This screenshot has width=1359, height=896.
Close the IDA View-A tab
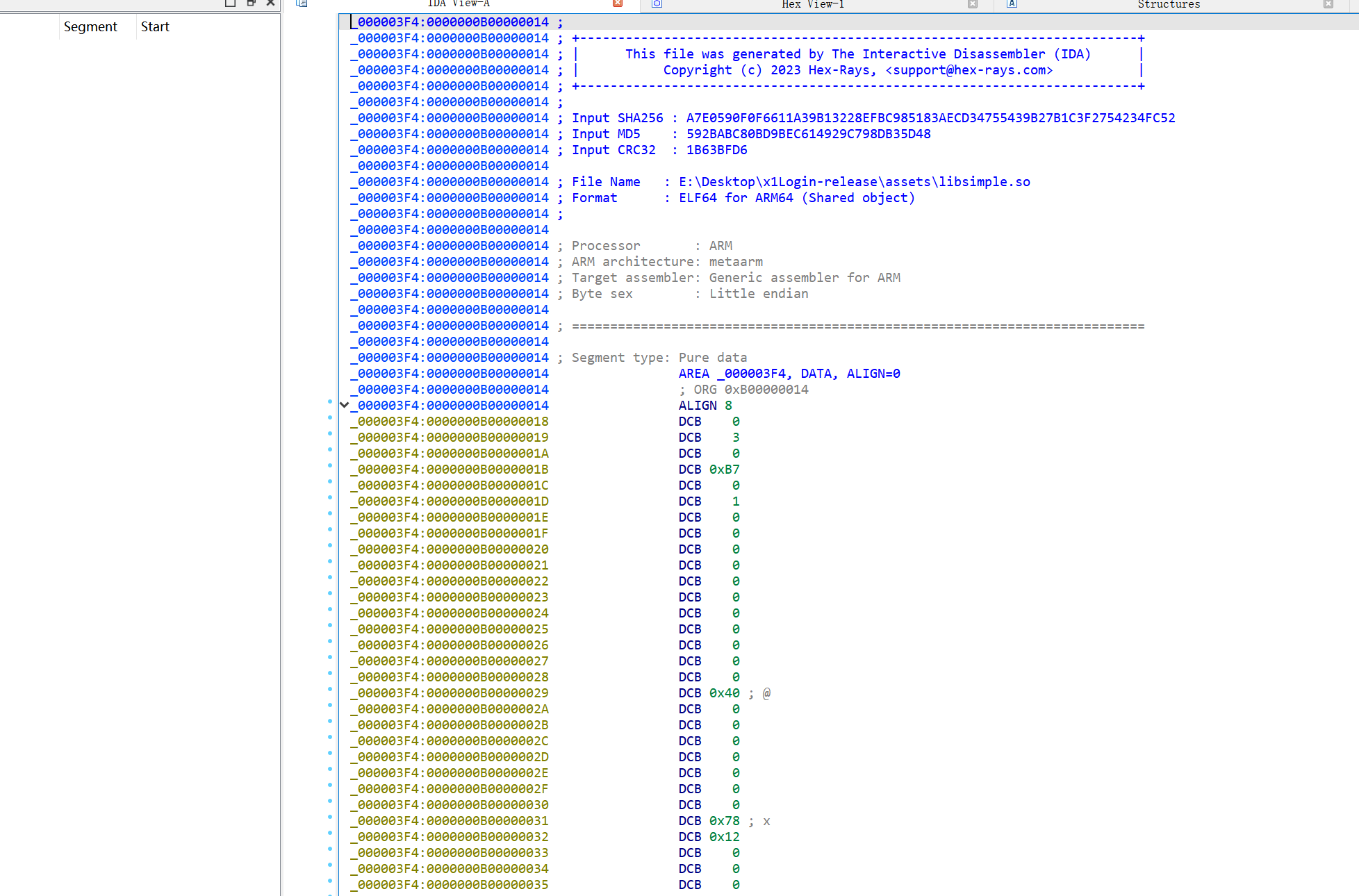[x=617, y=3]
